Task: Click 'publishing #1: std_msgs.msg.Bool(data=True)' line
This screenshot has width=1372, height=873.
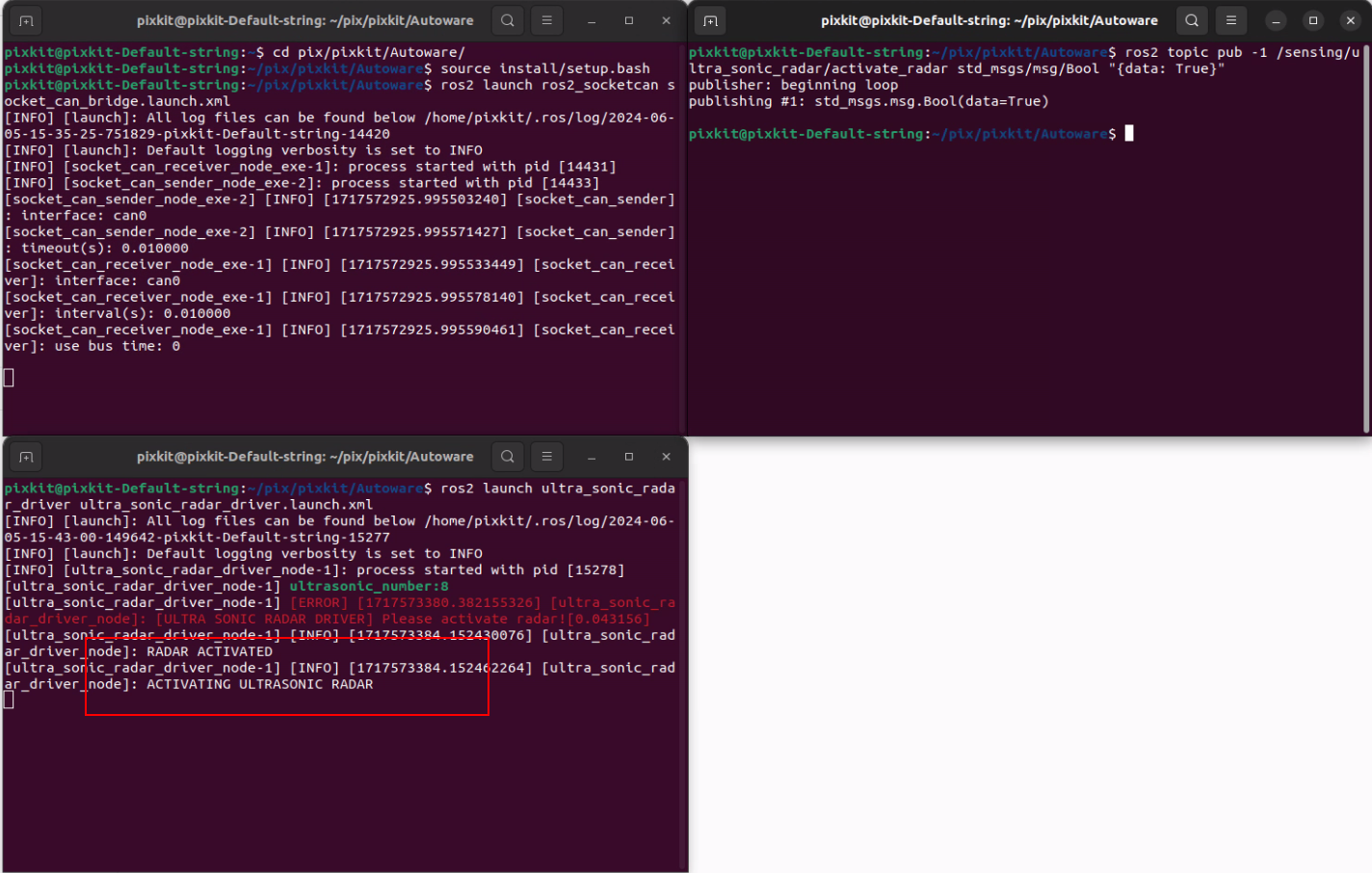Action: point(869,101)
